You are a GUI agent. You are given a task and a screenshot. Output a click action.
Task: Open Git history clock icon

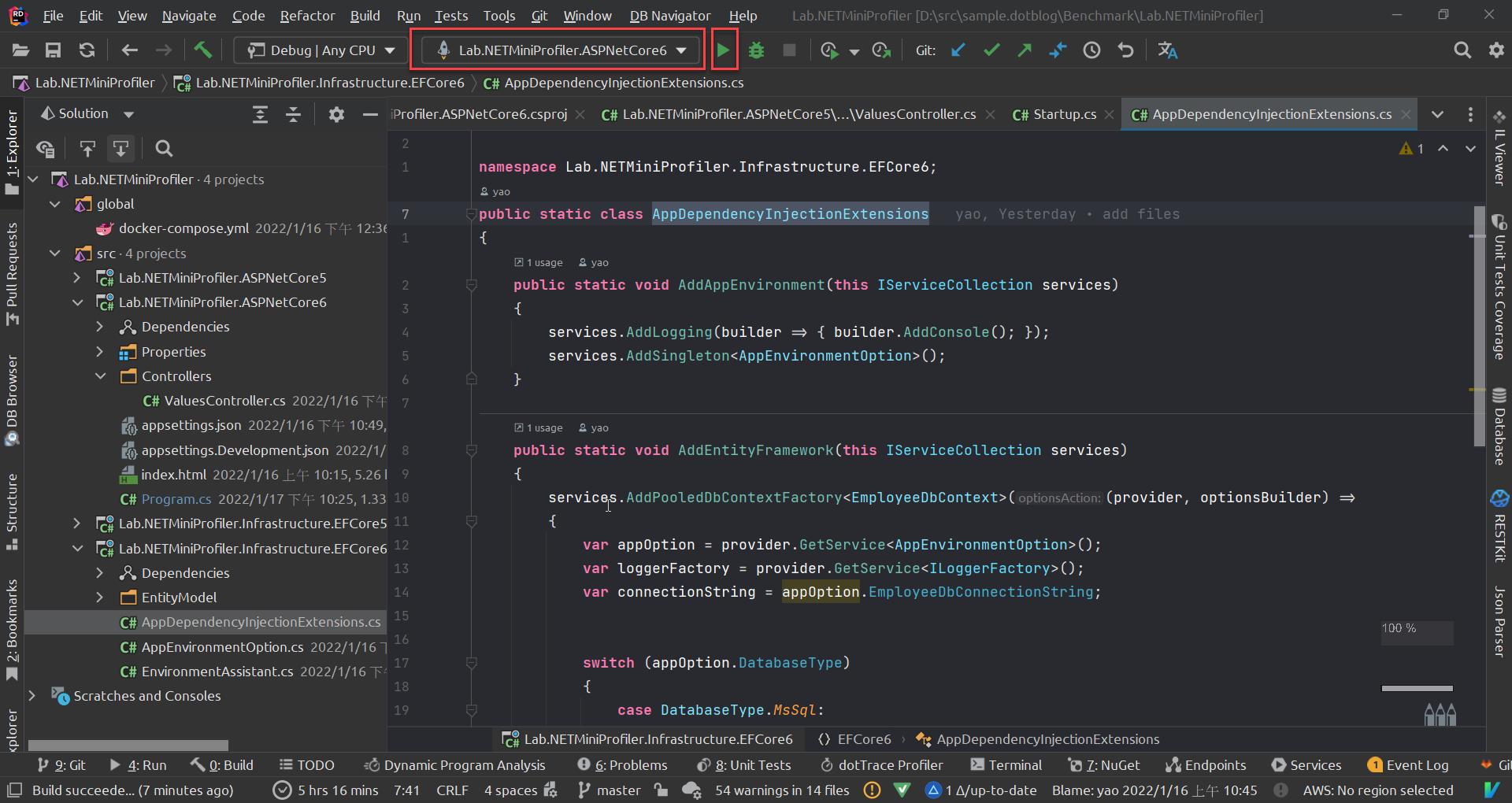[1091, 50]
